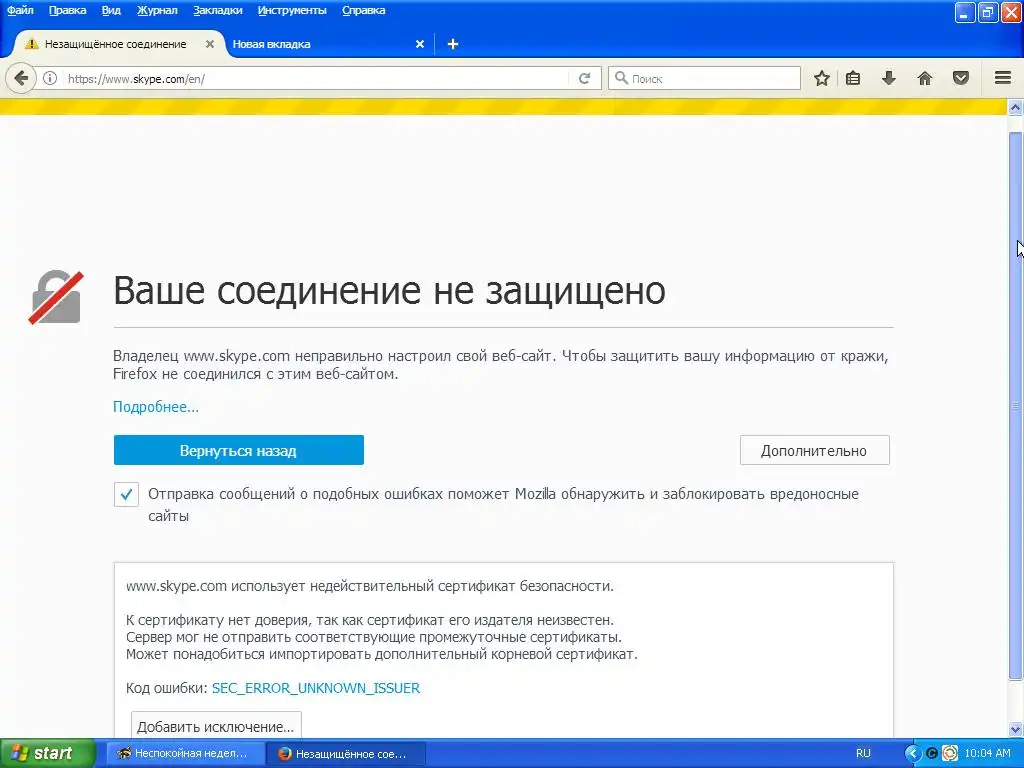This screenshot has width=1024, height=768.
Task: Click the RU language indicator
Action: pos(863,754)
